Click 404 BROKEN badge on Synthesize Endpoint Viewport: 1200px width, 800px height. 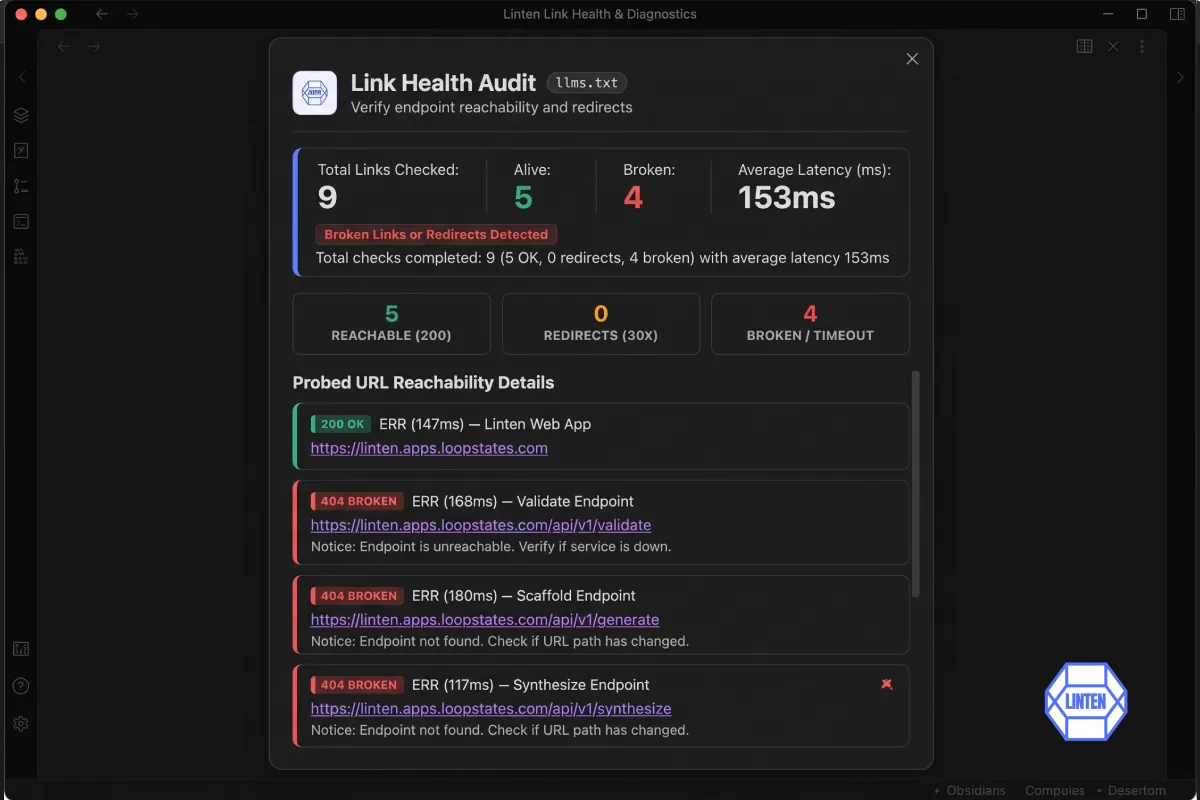(x=358, y=685)
